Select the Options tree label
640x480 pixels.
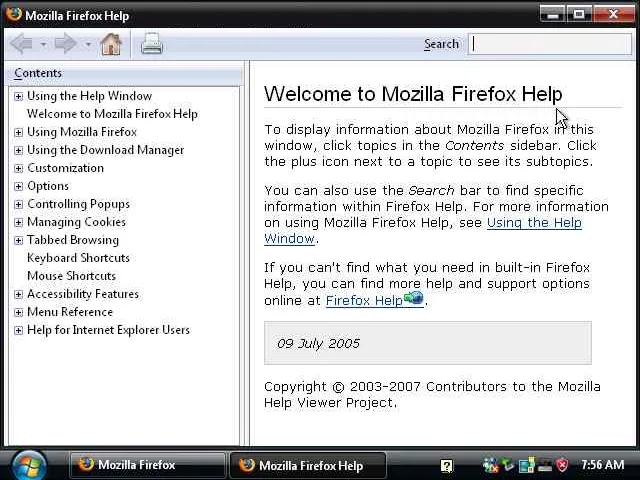[x=48, y=186]
